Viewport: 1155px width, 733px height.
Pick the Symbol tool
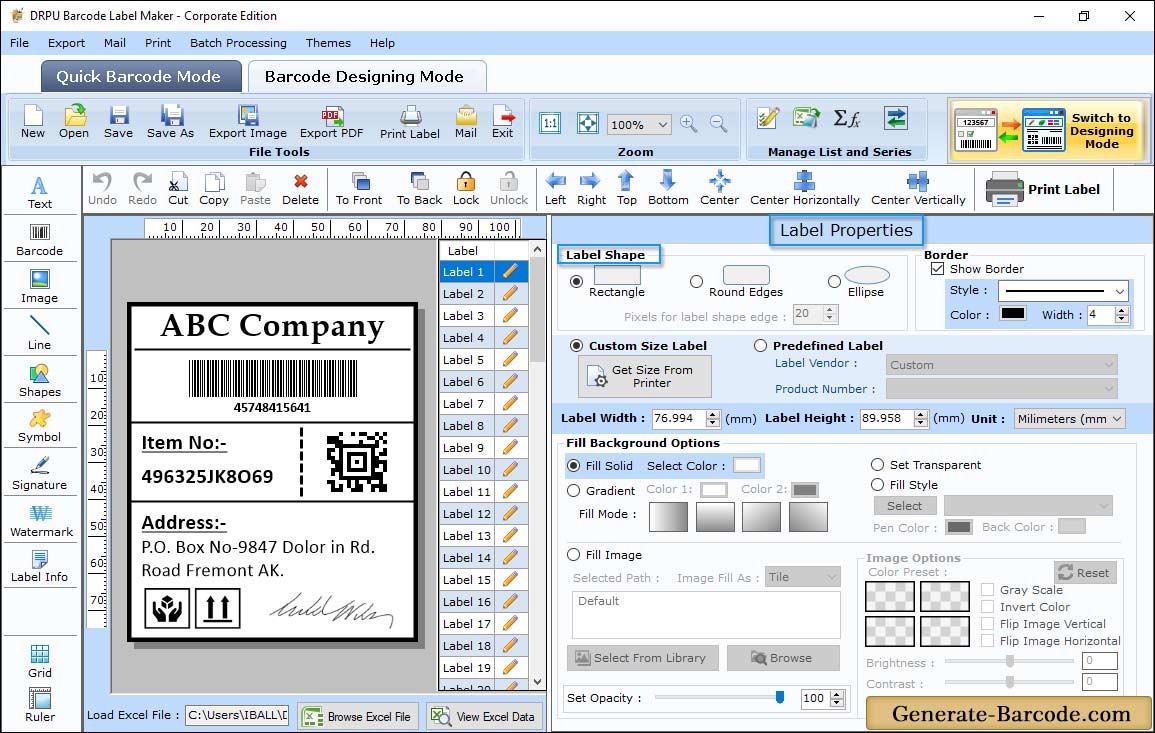40,427
